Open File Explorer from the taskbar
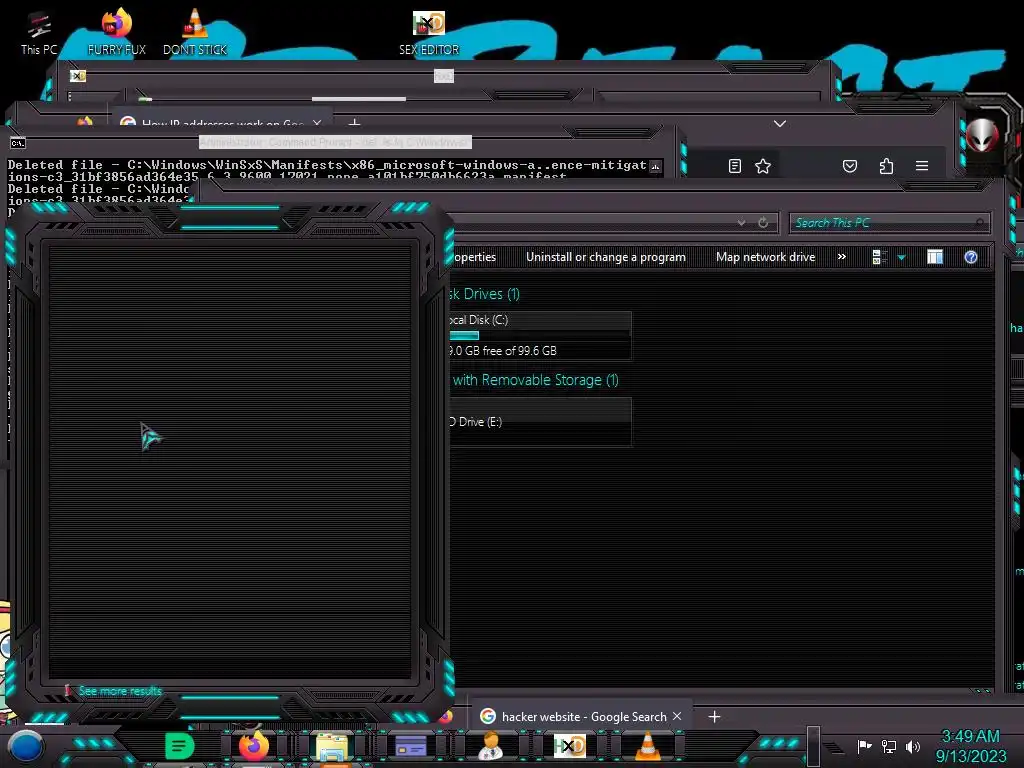1024x768 pixels. (332, 747)
